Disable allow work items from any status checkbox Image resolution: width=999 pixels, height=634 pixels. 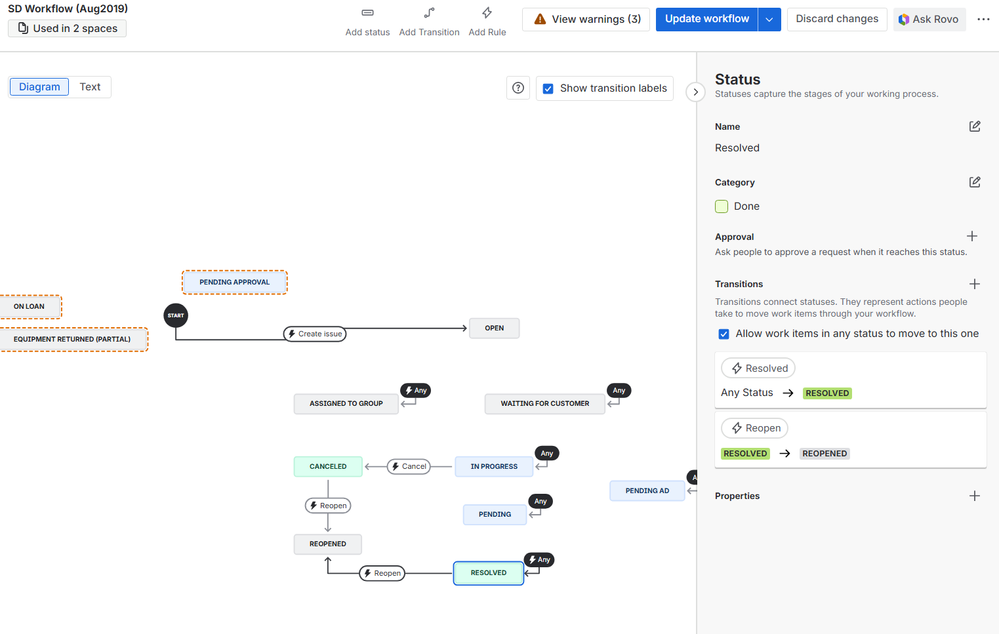coord(723,334)
